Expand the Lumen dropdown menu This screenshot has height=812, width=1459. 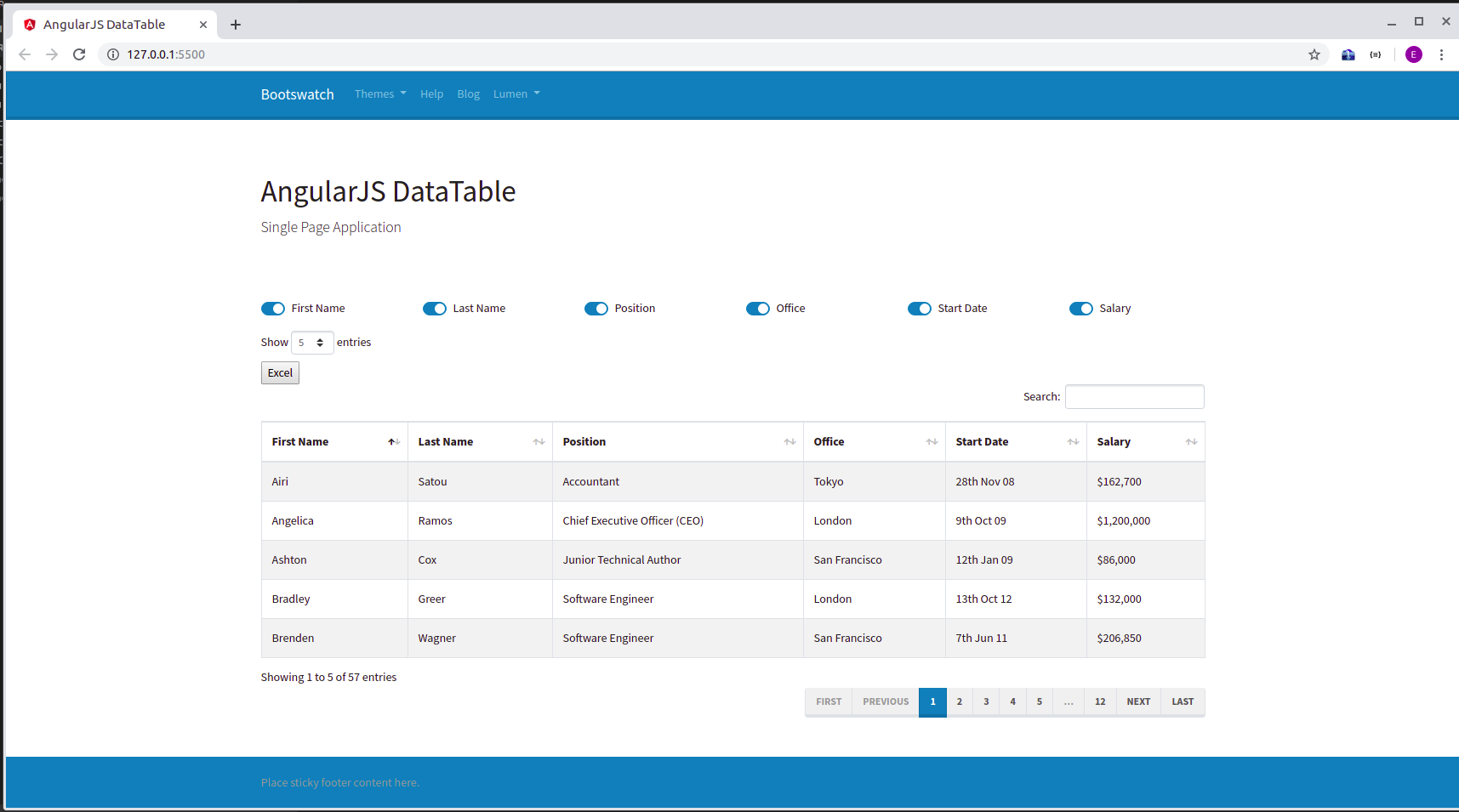516,94
